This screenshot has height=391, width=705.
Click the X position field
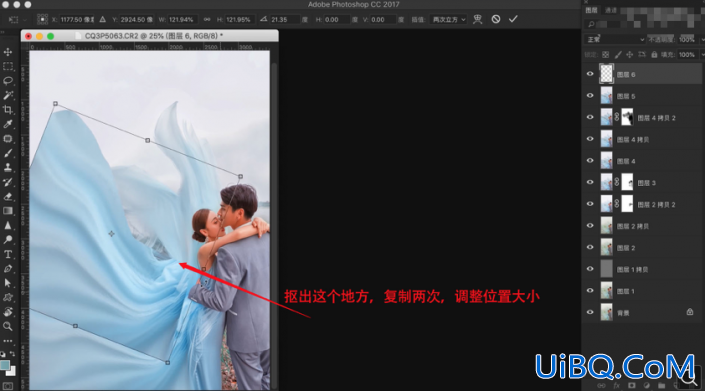tap(77, 19)
